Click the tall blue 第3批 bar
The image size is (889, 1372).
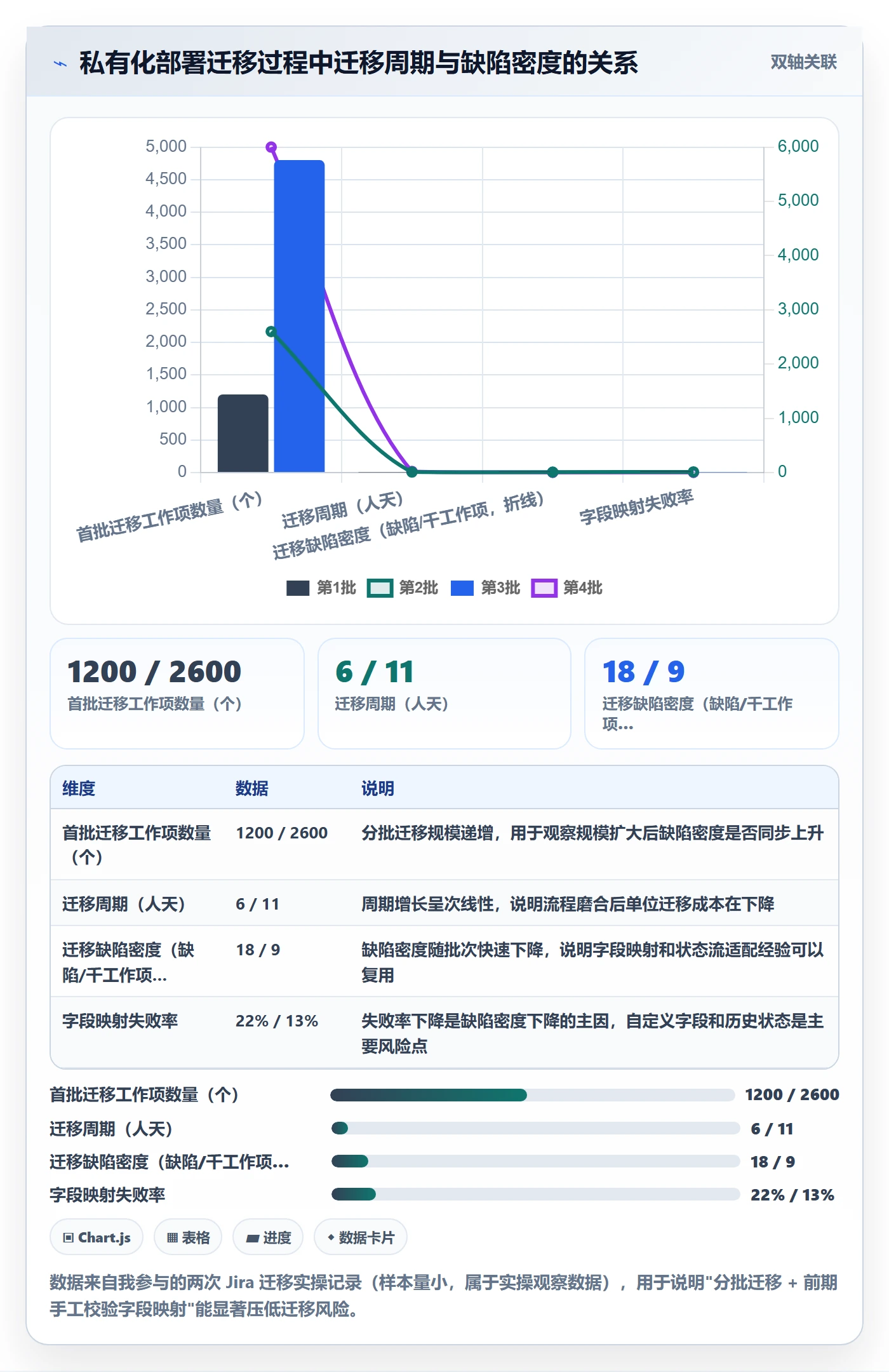(299, 316)
